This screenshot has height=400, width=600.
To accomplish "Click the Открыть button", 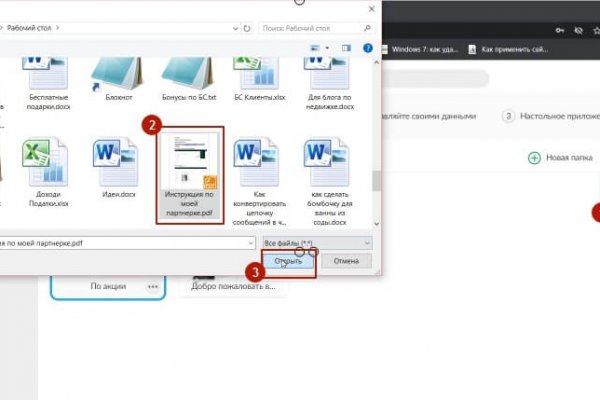I will click(x=282, y=261).
